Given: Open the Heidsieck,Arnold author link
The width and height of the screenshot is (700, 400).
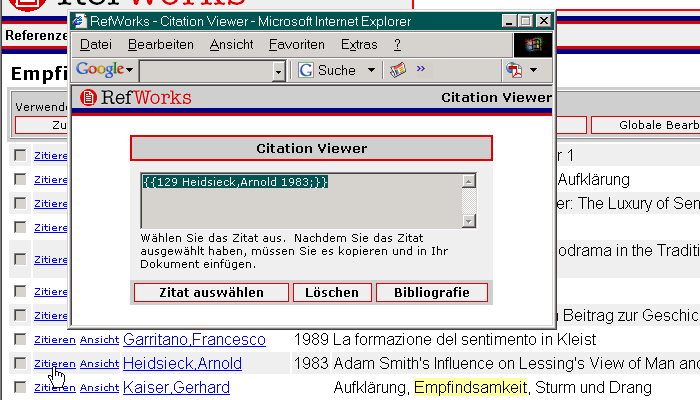Looking at the screenshot, I should (x=182, y=363).
